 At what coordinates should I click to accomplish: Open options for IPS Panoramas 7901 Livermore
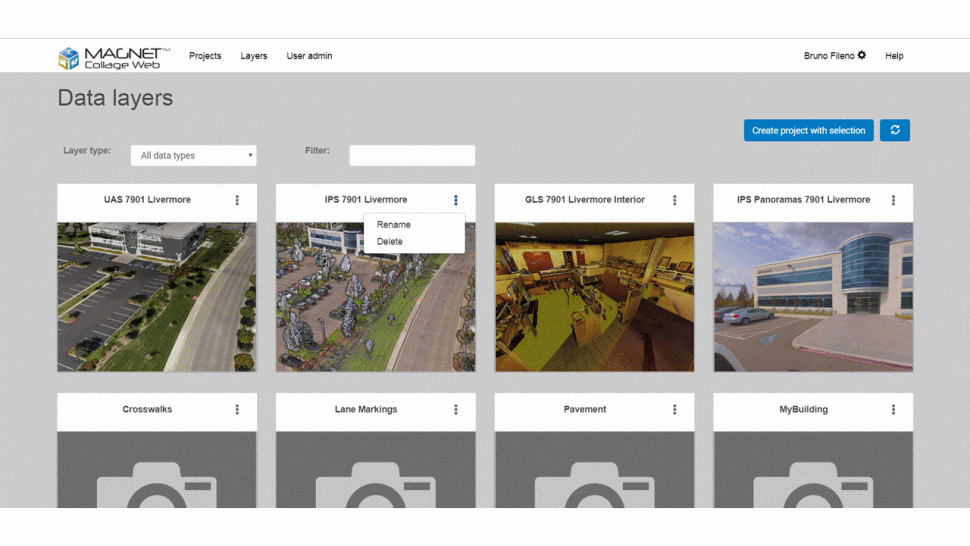pos(893,200)
